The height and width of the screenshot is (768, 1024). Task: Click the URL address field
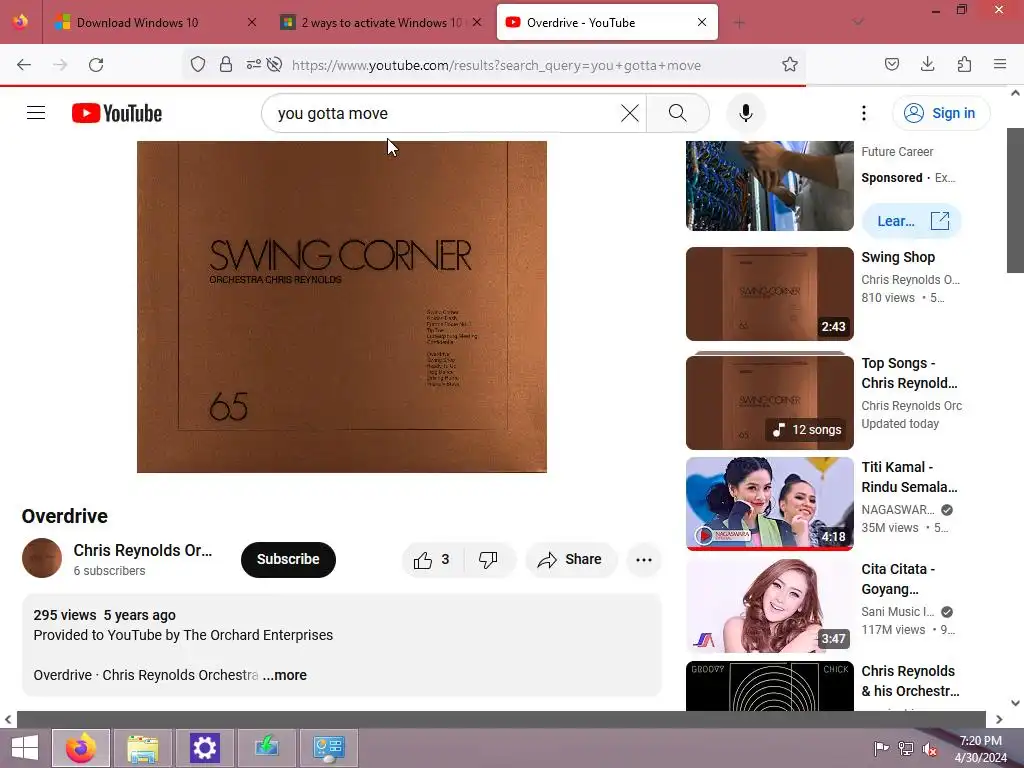coord(496,65)
